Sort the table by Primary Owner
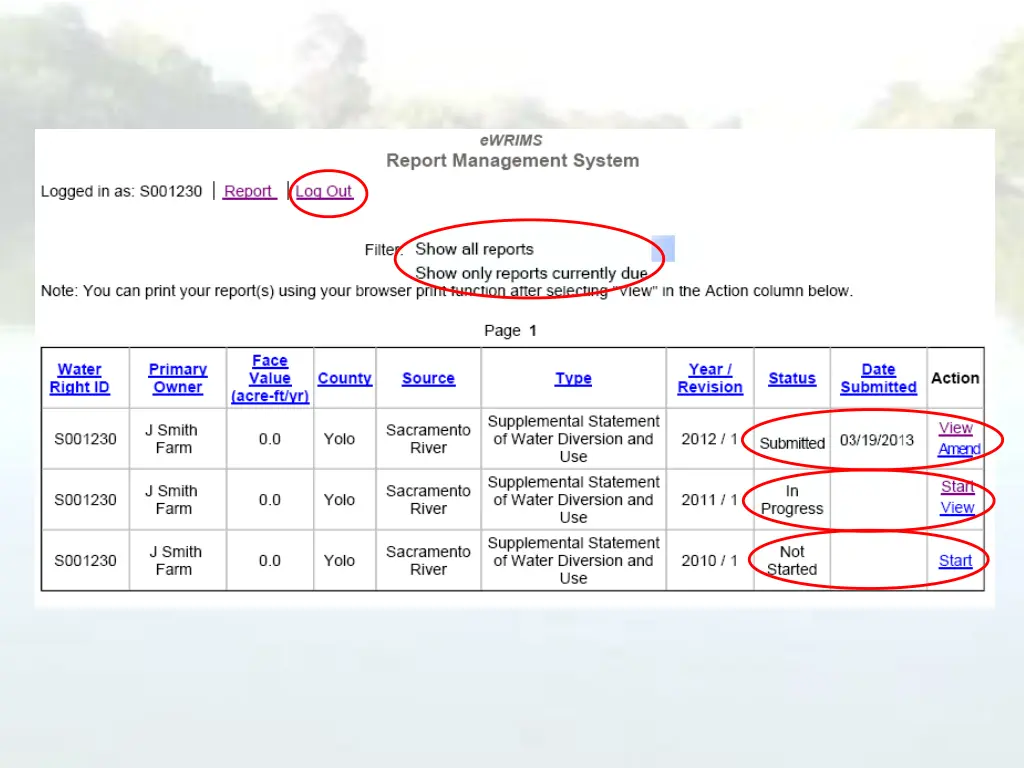 178,378
